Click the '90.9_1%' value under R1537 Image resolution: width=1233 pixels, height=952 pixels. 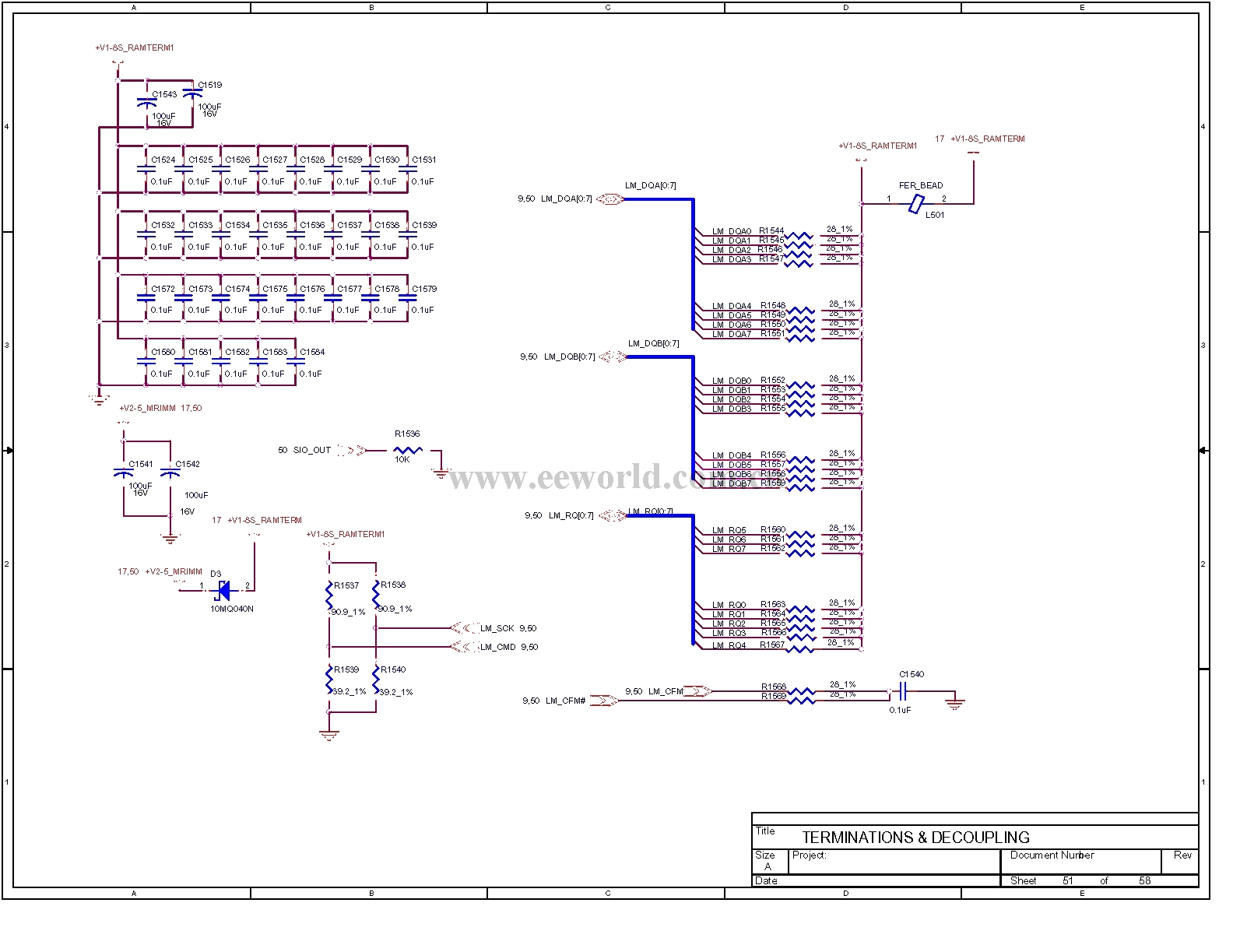[348, 612]
